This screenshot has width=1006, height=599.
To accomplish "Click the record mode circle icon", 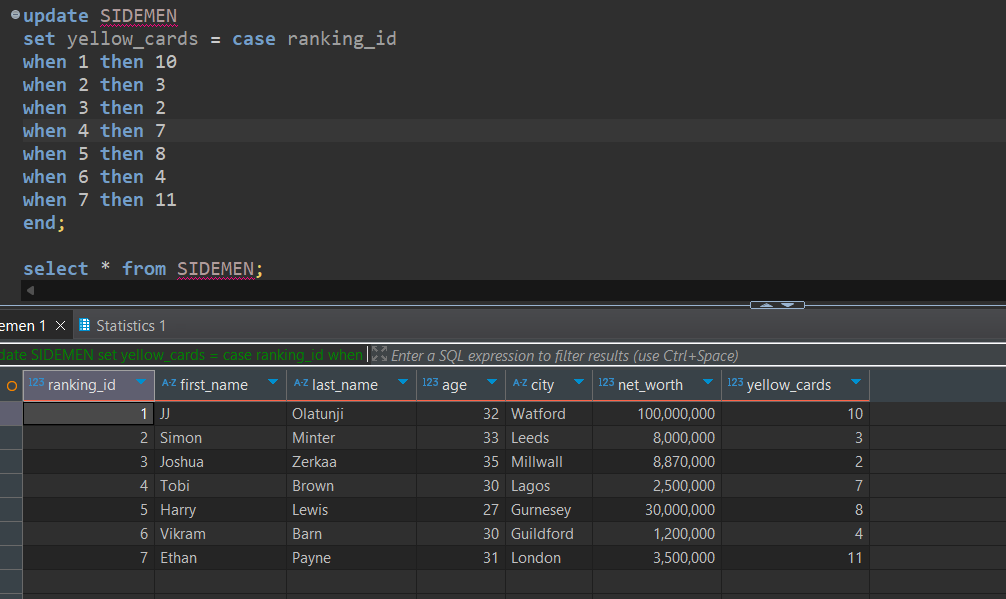I will click(x=12, y=385).
